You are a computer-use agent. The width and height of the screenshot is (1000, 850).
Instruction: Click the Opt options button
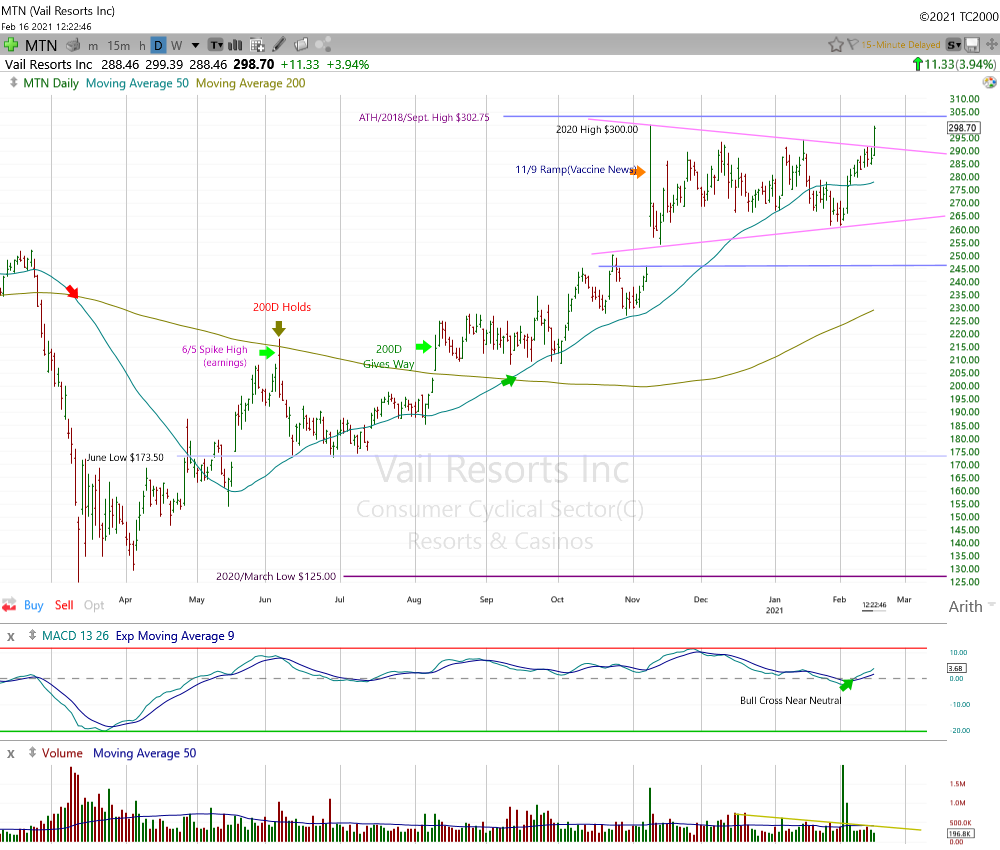click(x=94, y=605)
